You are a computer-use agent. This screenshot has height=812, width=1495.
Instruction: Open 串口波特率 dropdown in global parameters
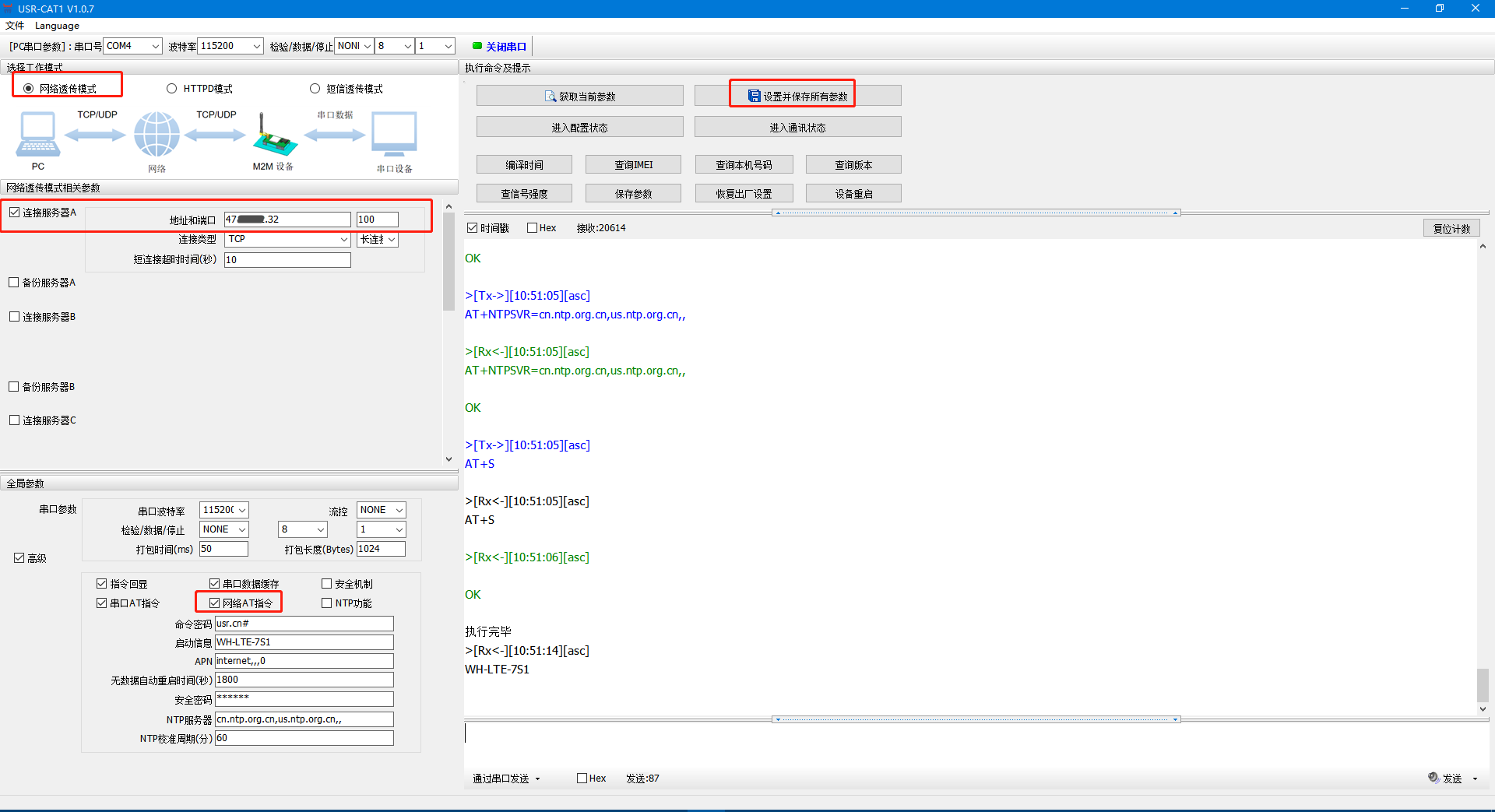click(x=224, y=510)
